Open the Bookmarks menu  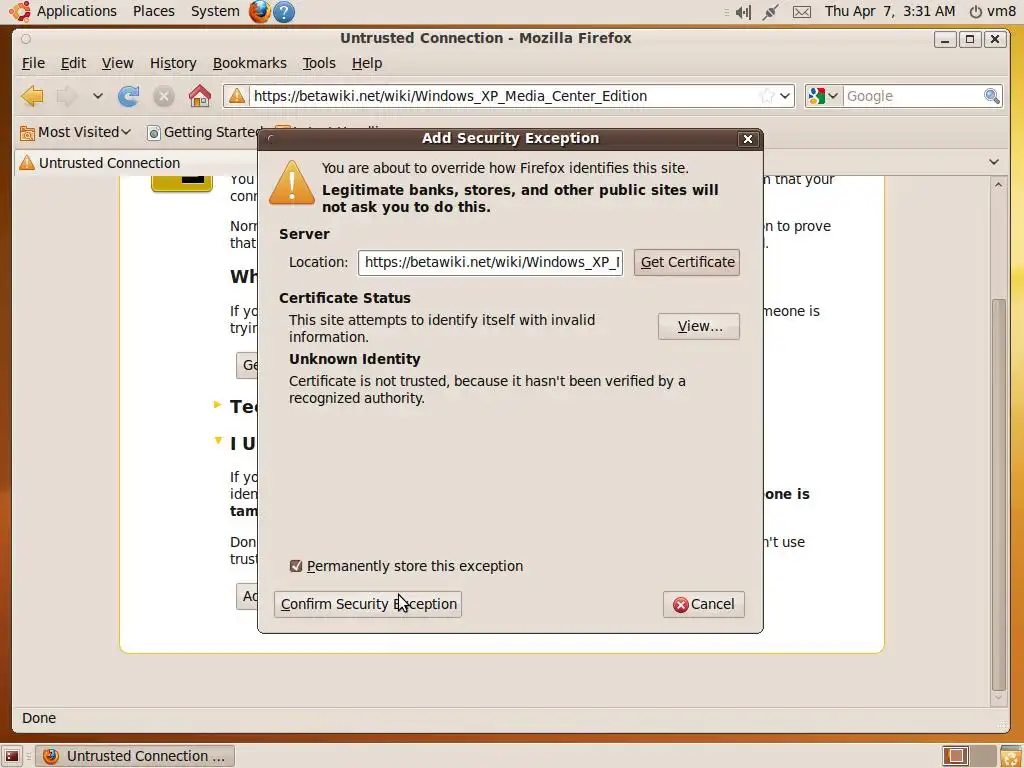click(x=249, y=63)
